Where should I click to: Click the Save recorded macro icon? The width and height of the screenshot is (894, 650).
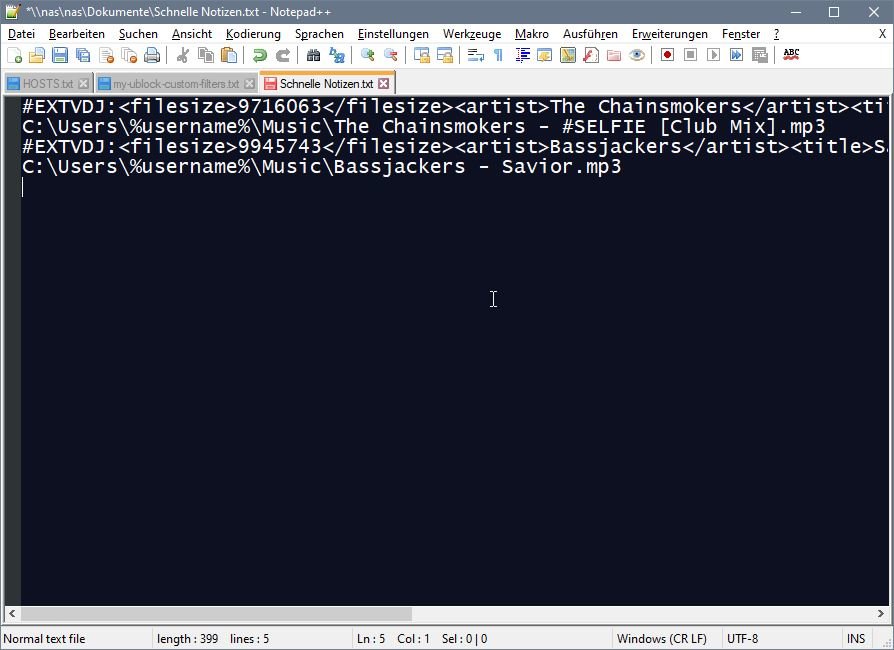point(759,55)
